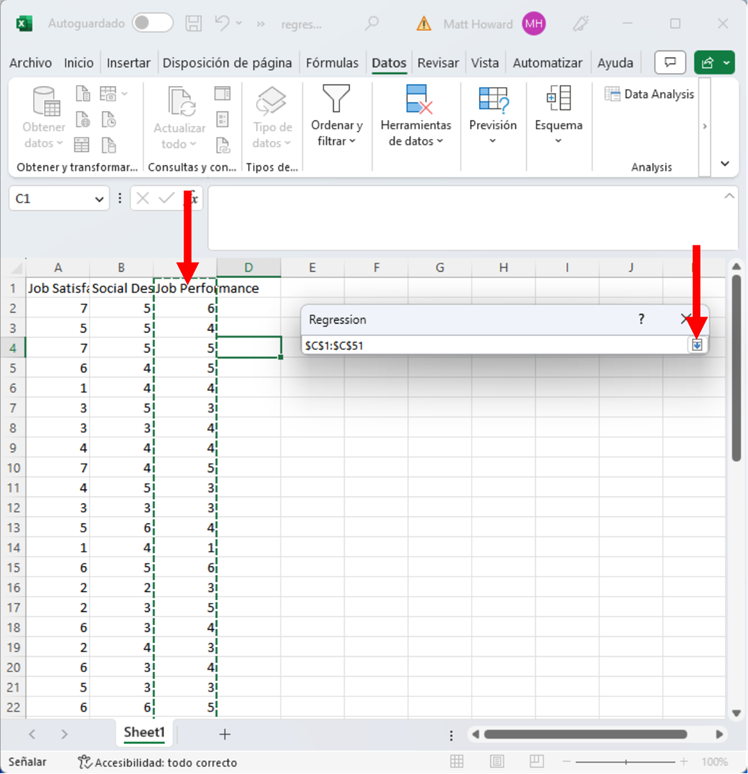
Task: Click the Save icon in title bar
Action: coord(194,23)
